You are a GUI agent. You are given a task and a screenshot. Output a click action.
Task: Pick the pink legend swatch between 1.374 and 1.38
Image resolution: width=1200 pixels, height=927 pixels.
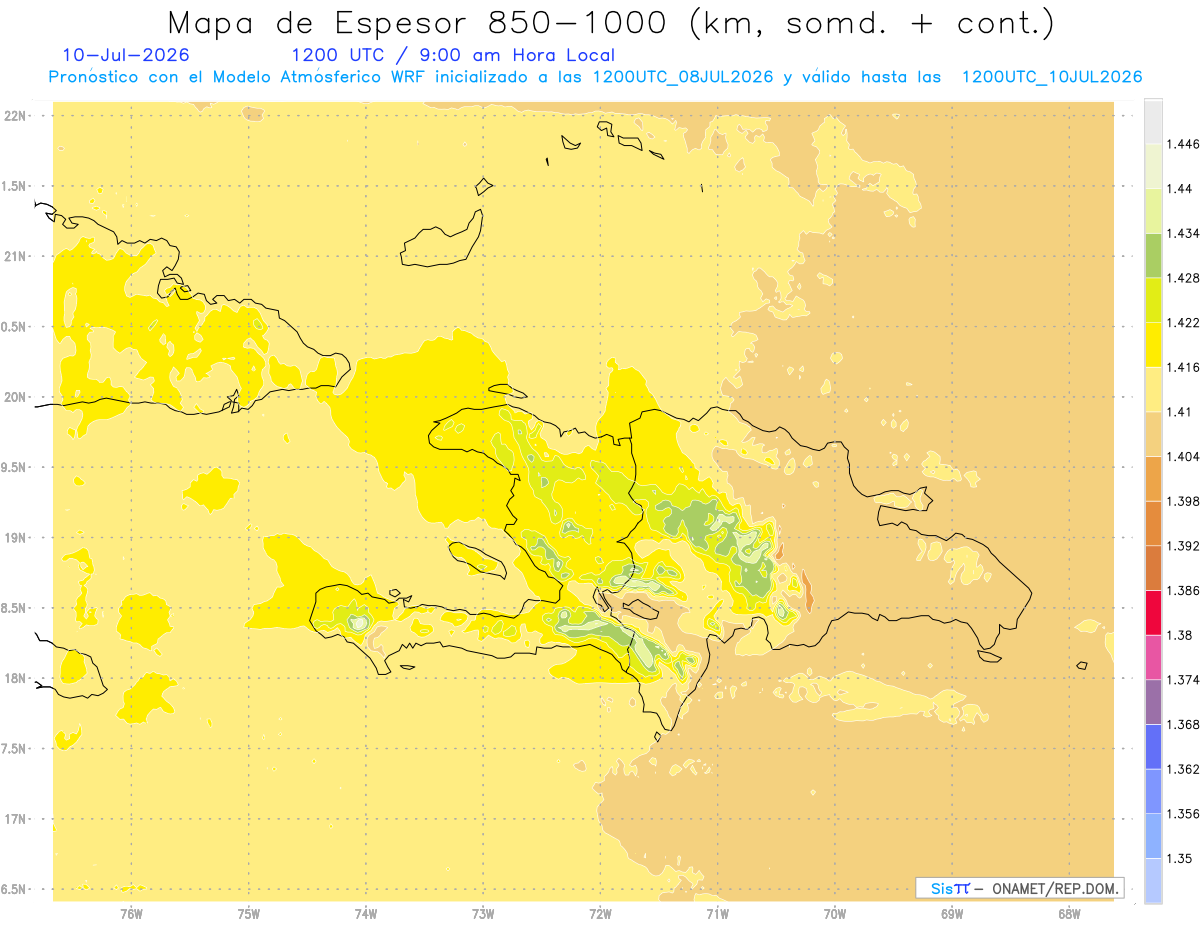point(1153,657)
